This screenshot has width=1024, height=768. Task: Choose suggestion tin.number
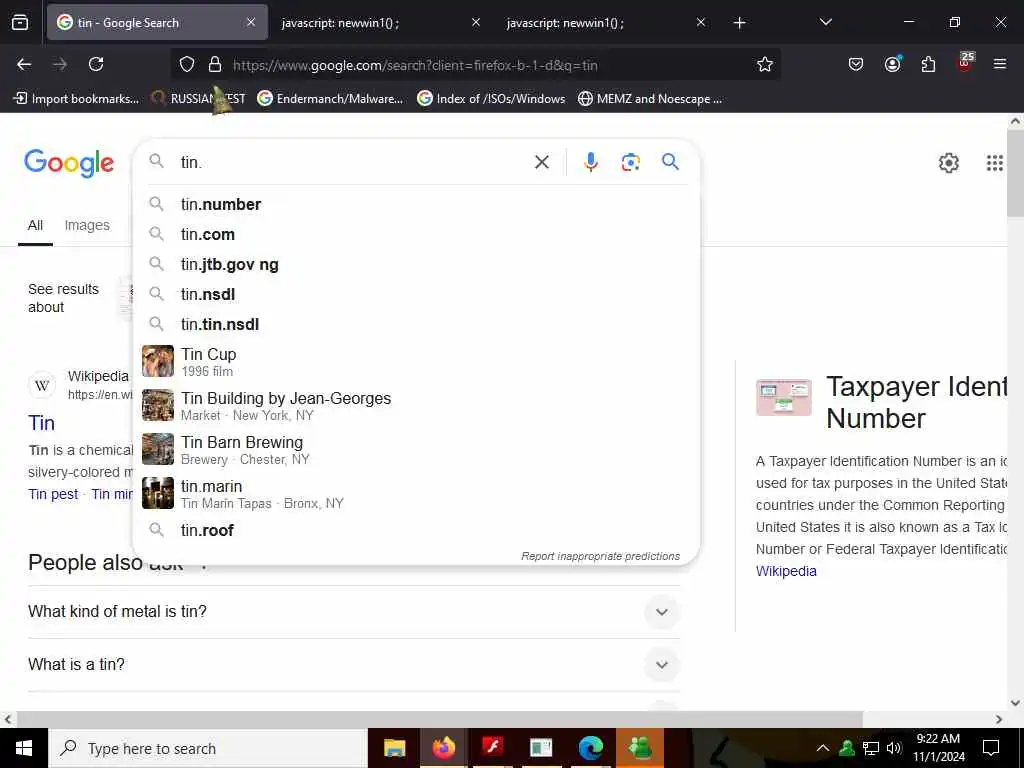pos(416,204)
